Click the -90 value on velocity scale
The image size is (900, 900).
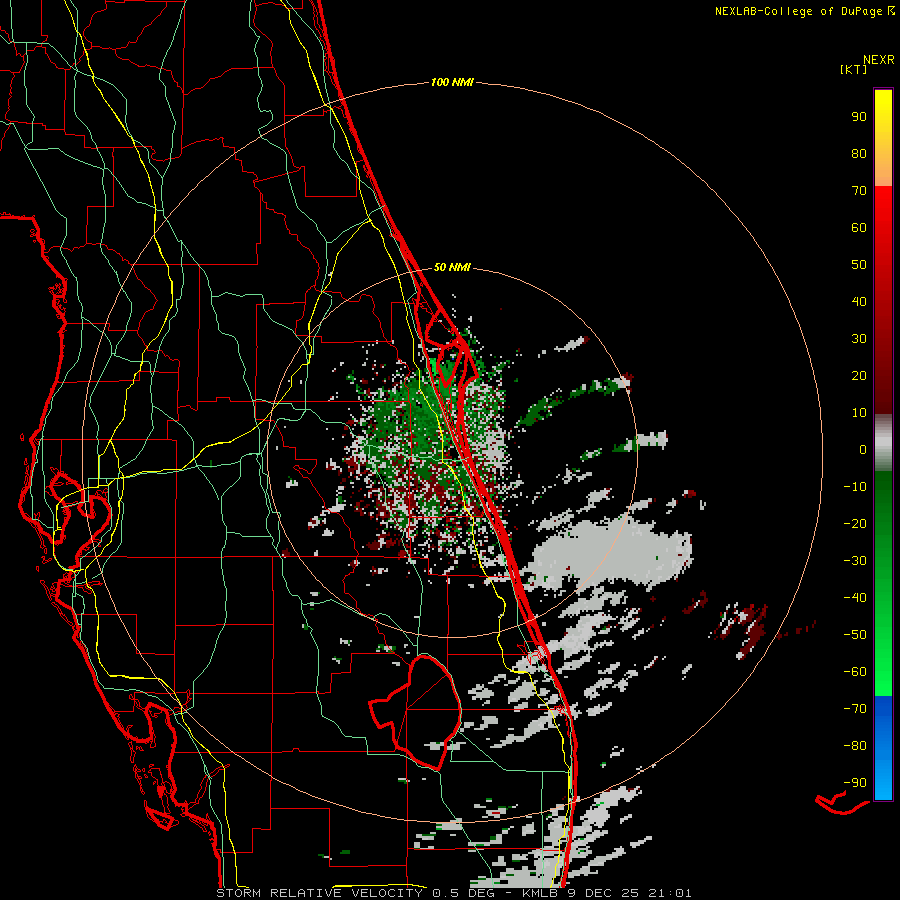click(855, 783)
